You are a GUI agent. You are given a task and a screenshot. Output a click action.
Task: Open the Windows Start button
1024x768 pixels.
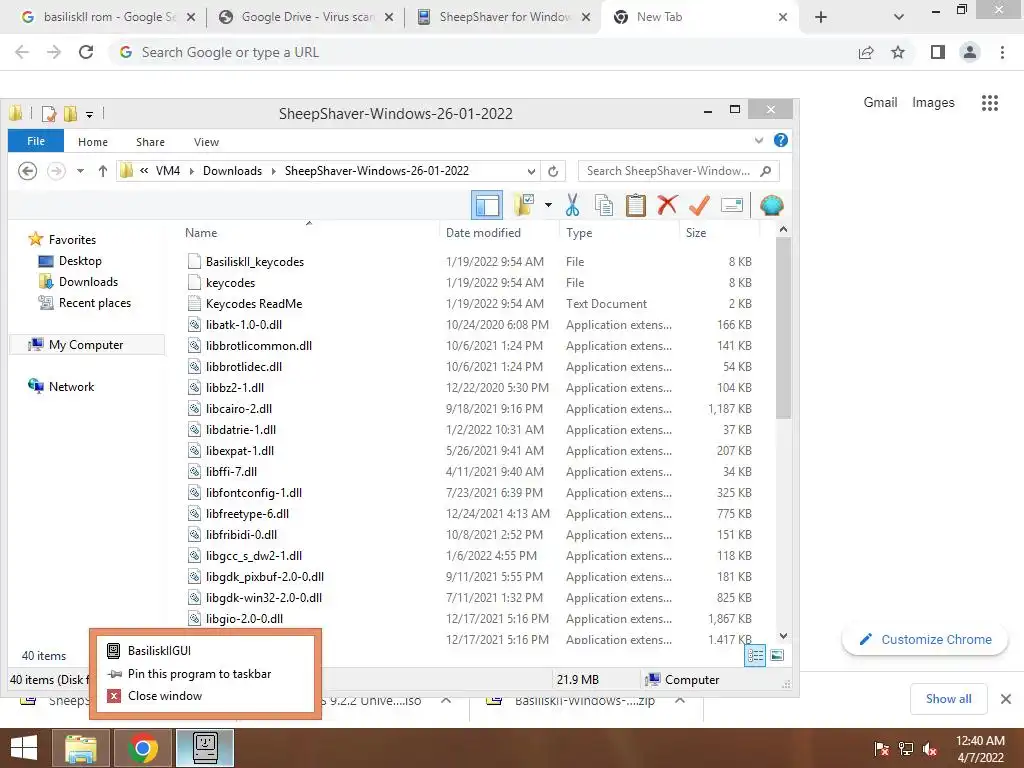[24, 748]
